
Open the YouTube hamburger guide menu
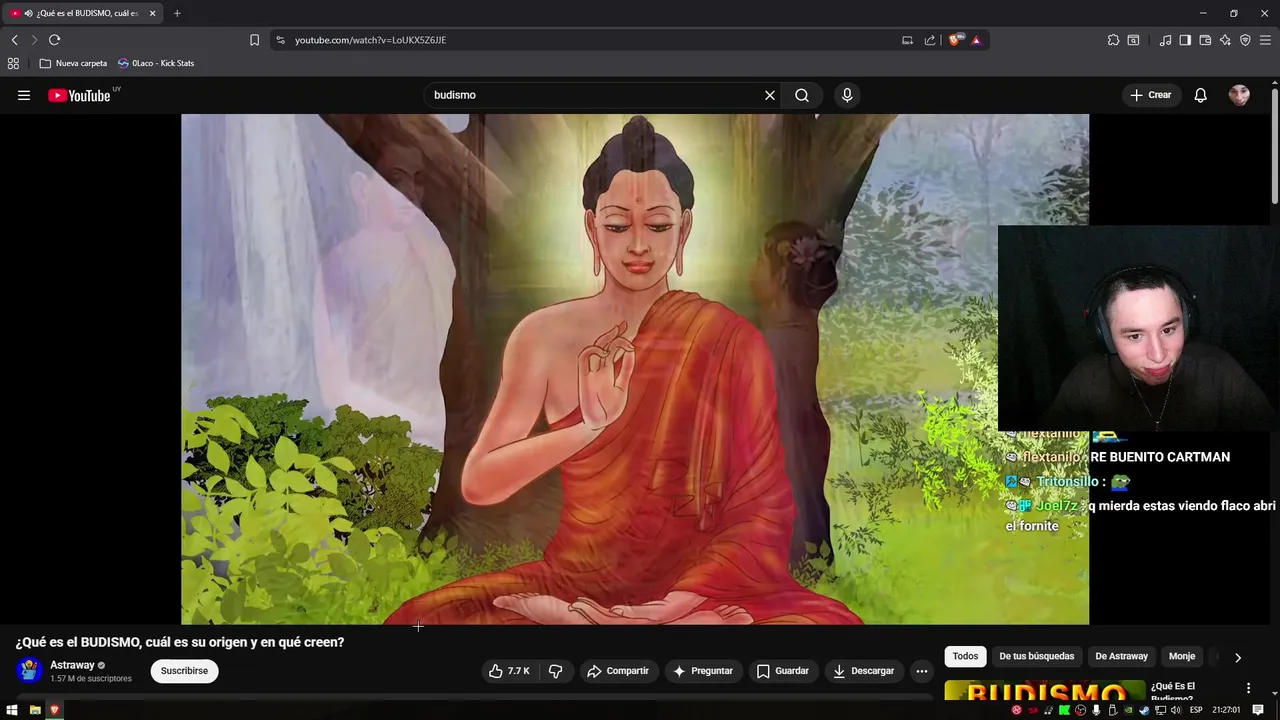click(24, 95)
